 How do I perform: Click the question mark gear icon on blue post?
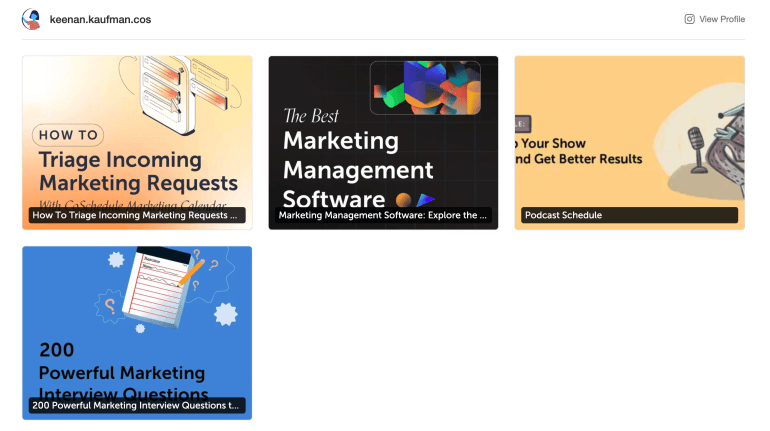click(110, 306)
